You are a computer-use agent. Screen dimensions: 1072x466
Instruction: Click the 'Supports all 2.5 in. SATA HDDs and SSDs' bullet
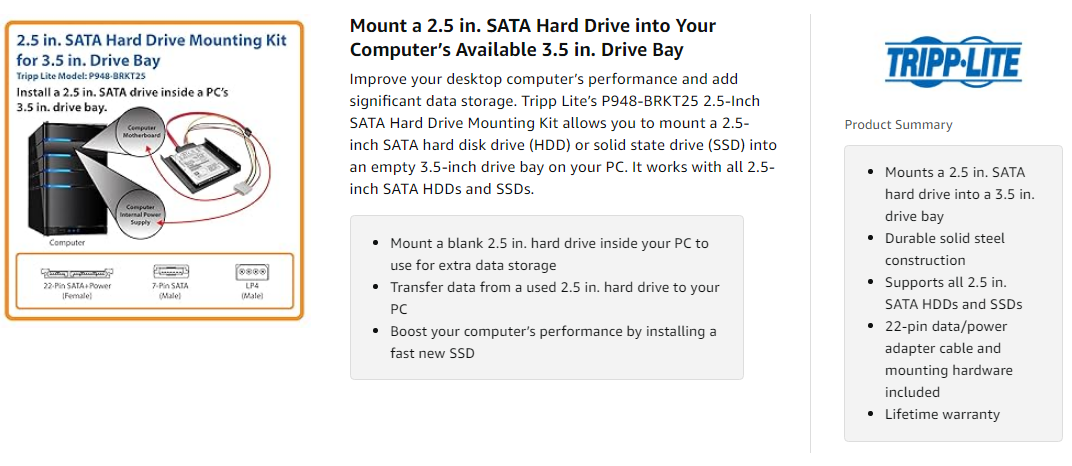tap(953, 293)
